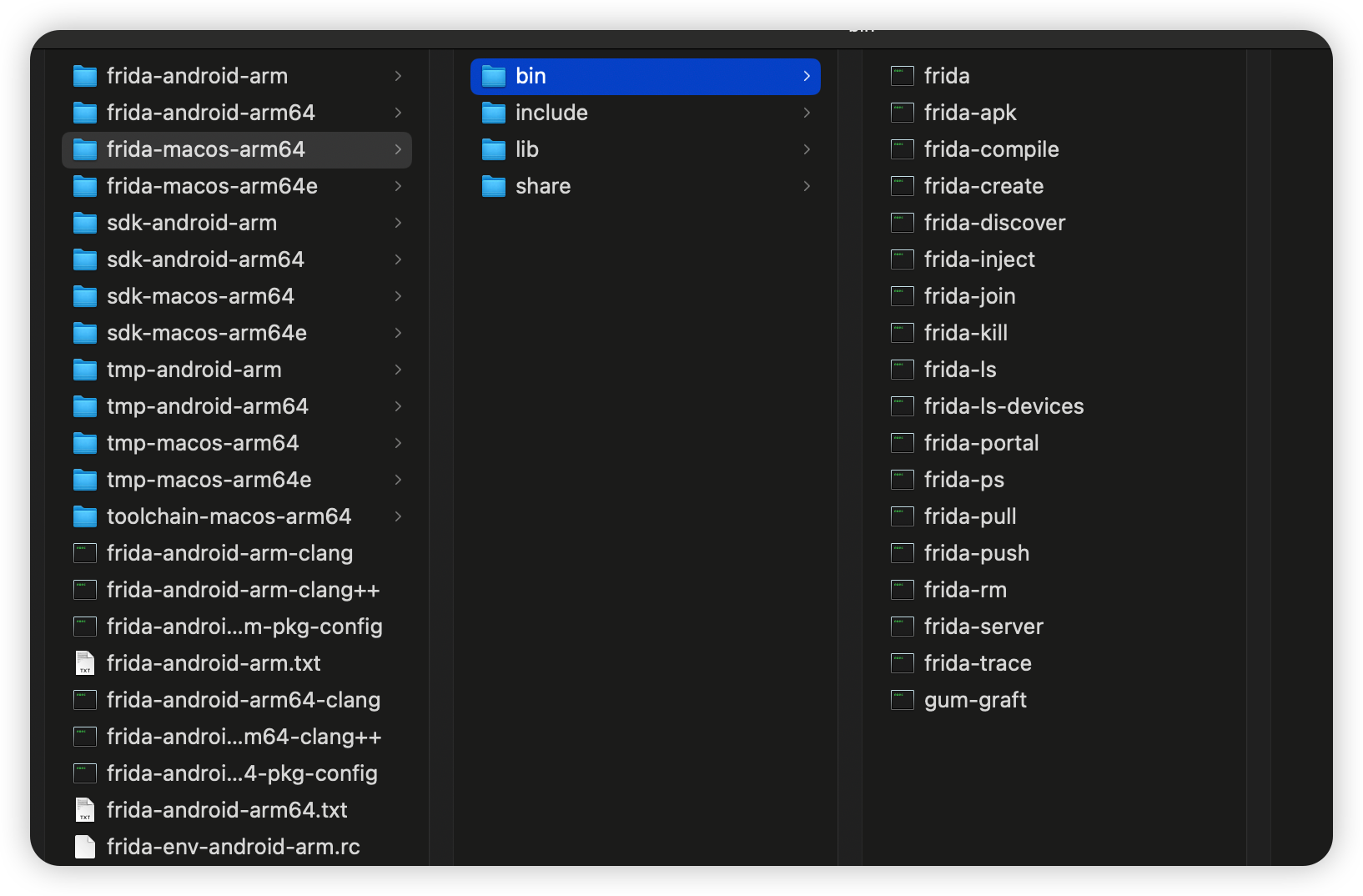
Task: Select the frida-join file name
Action: [x=969, y=296]
